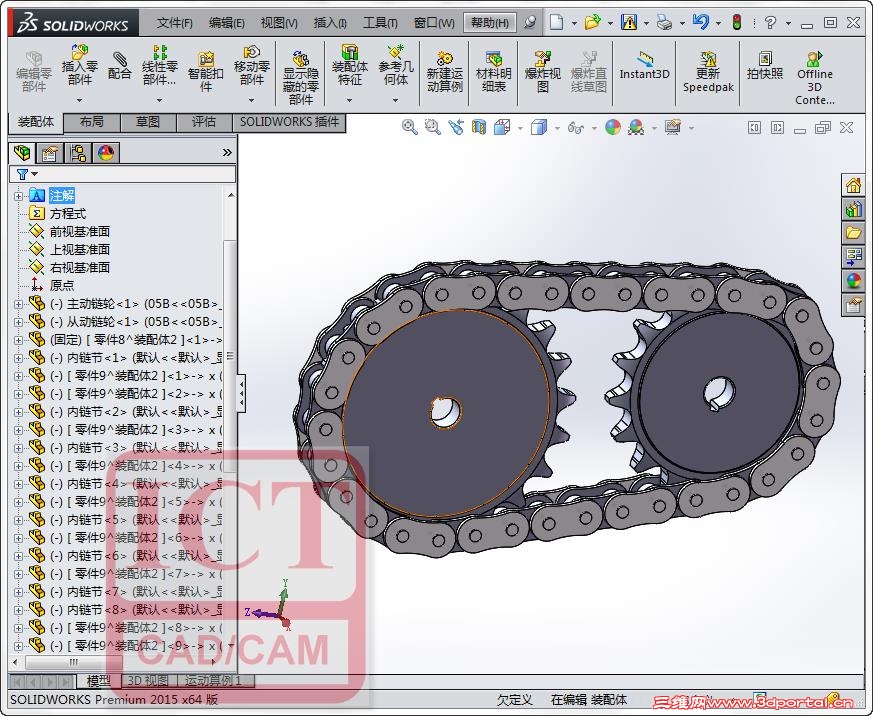Open SOLIDWORKS Resources home task pane
This screenshot has height=716, width=873.
click(x=854, y=185)
